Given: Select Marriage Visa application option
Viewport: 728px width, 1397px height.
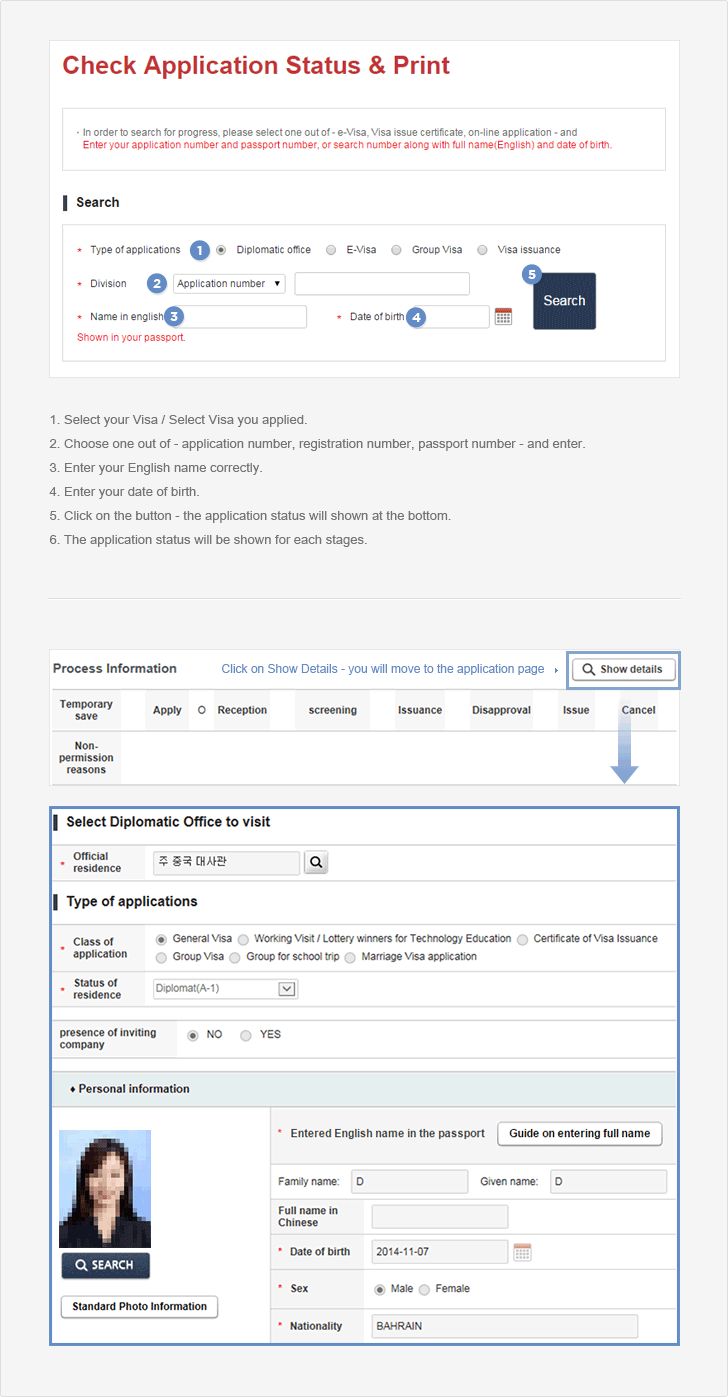Looking at the screenshot, I should (350, 957).
